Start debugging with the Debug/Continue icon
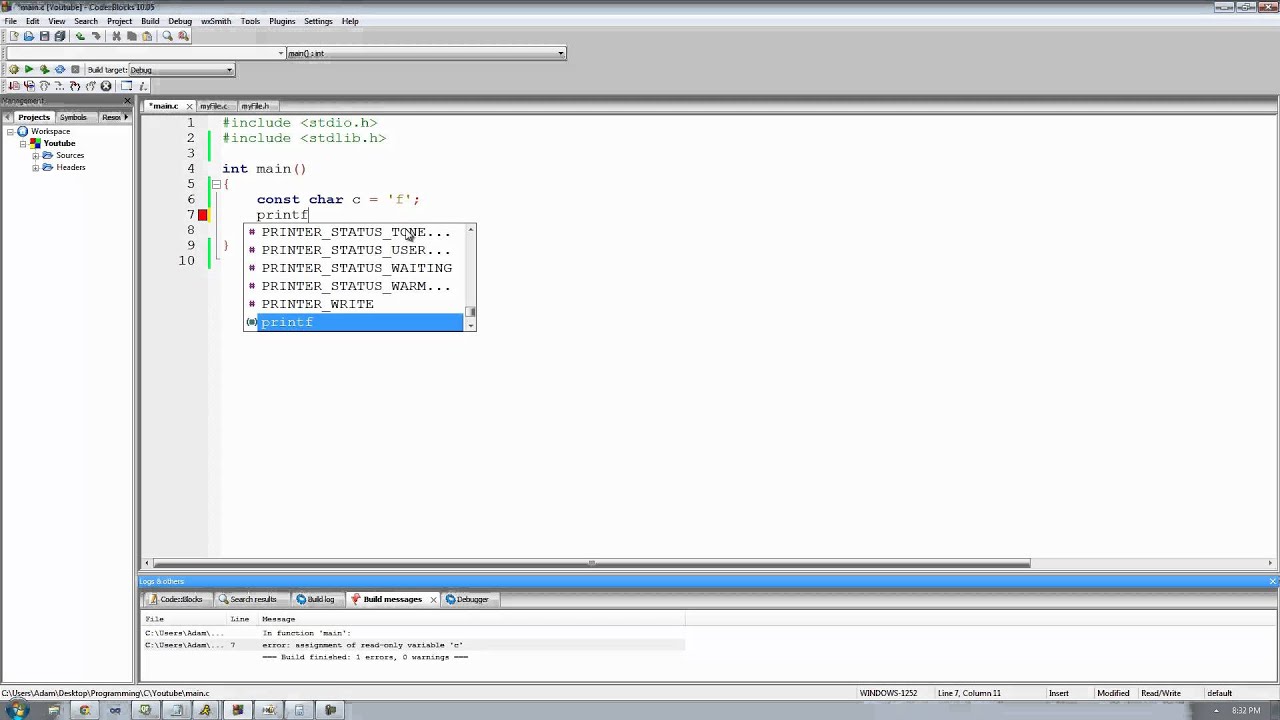This screenshot has width=1280, height=720. 13,86
